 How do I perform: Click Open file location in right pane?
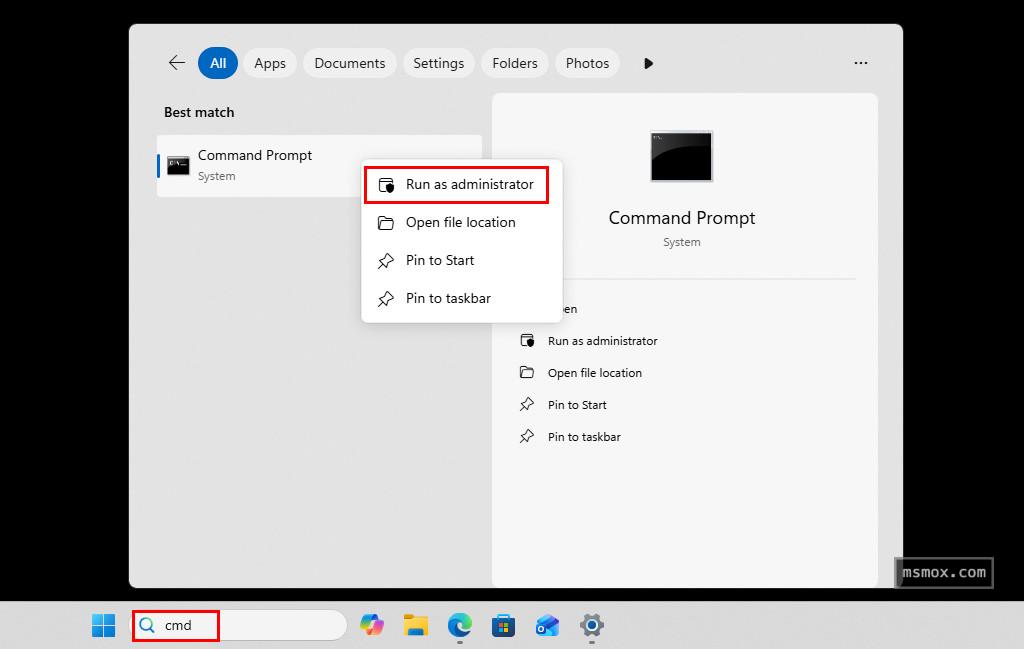pos(594,373)
